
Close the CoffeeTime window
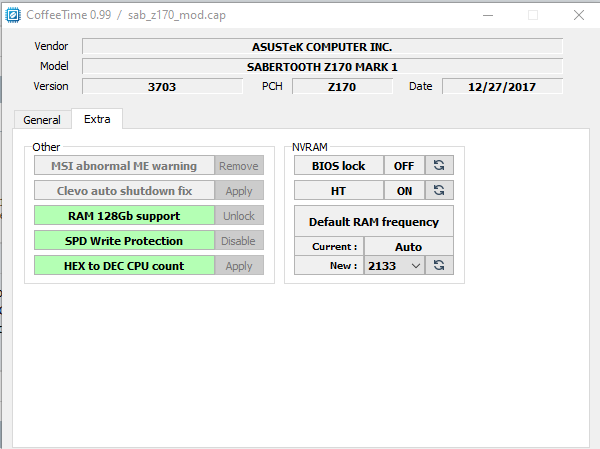pos(579,15)
